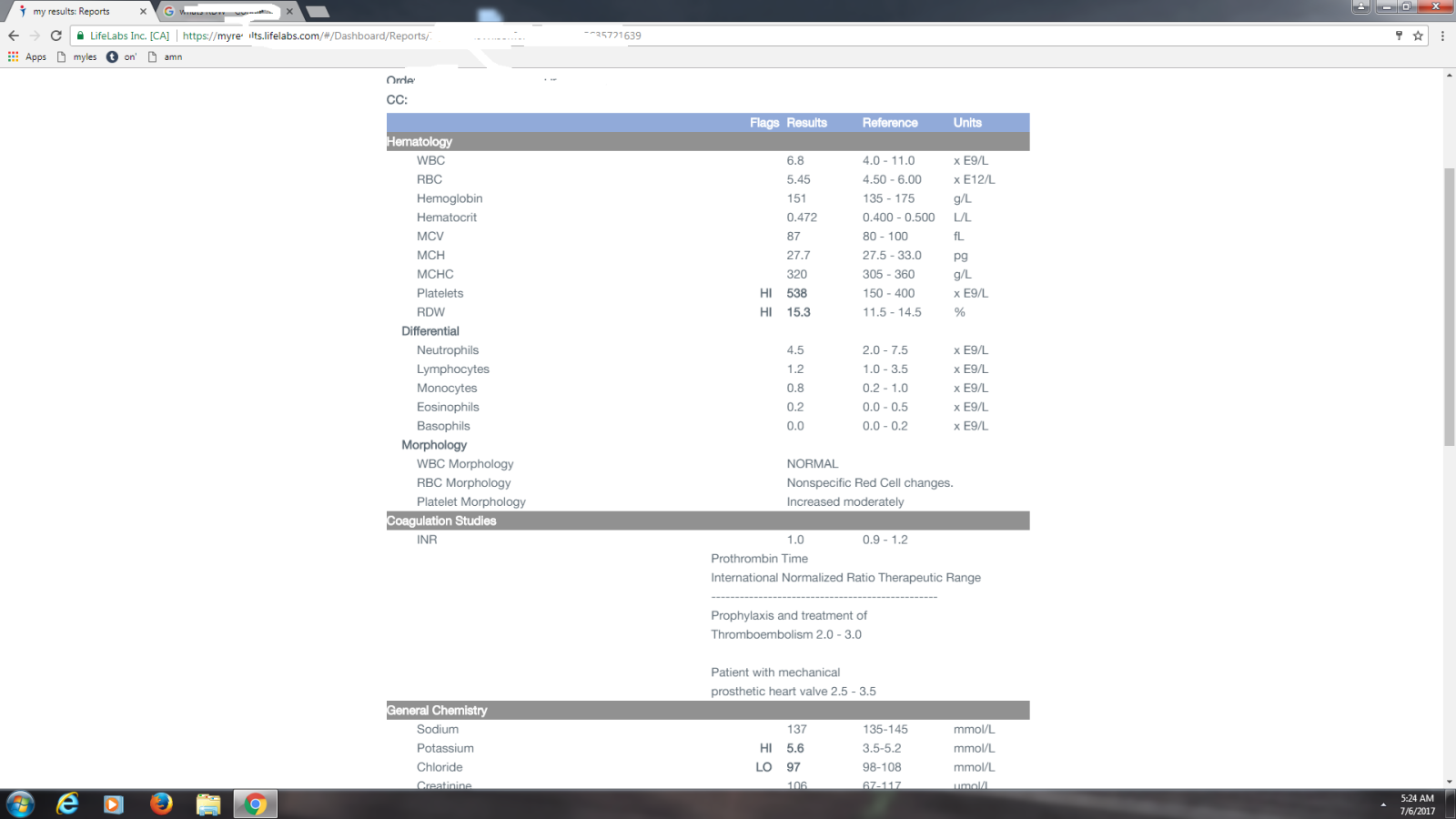1456x819 pixels.
Task: Click the scrollbar down arrow
Action: 1449,781
